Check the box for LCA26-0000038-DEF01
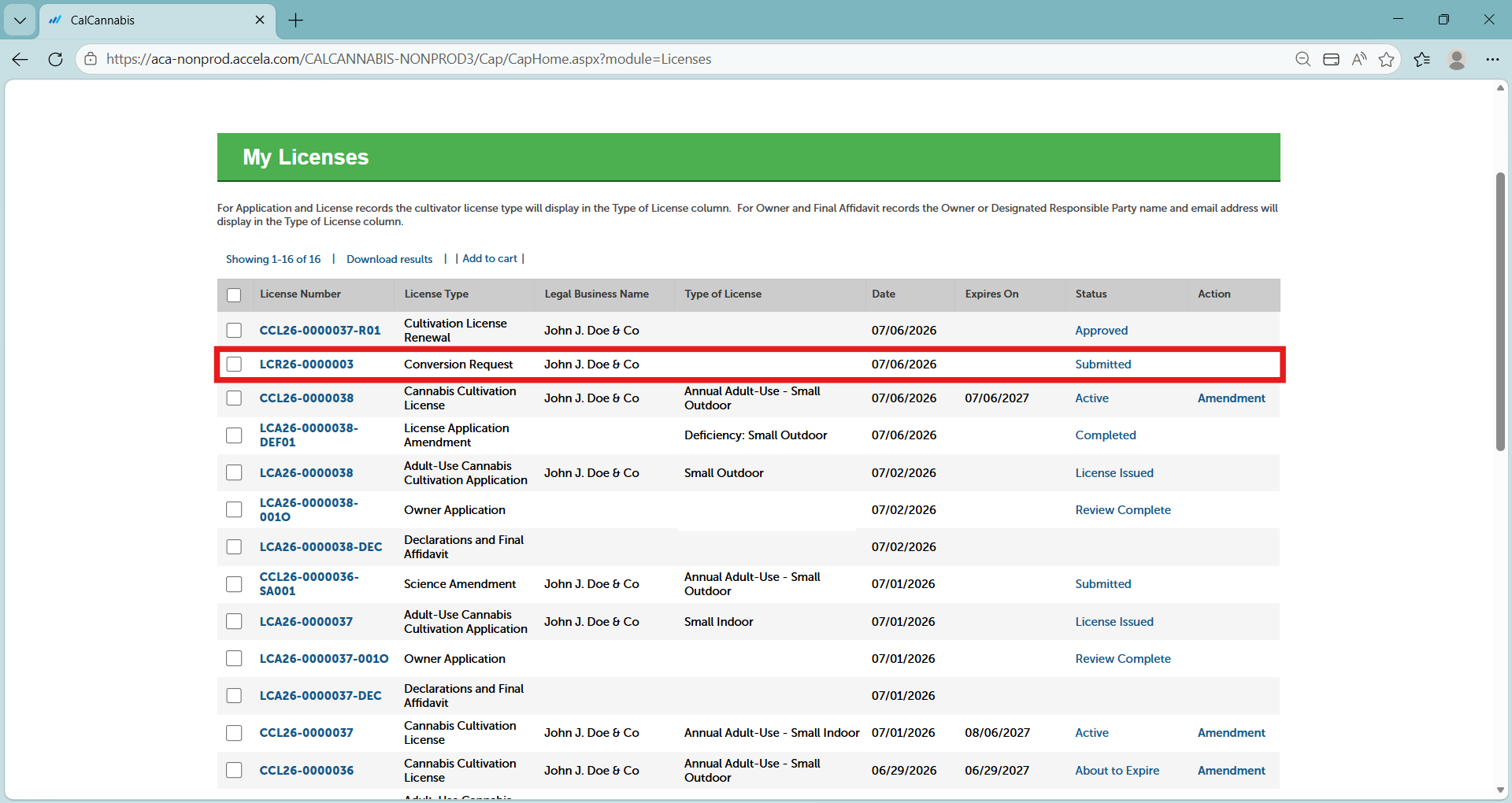 tap(234, 435)
